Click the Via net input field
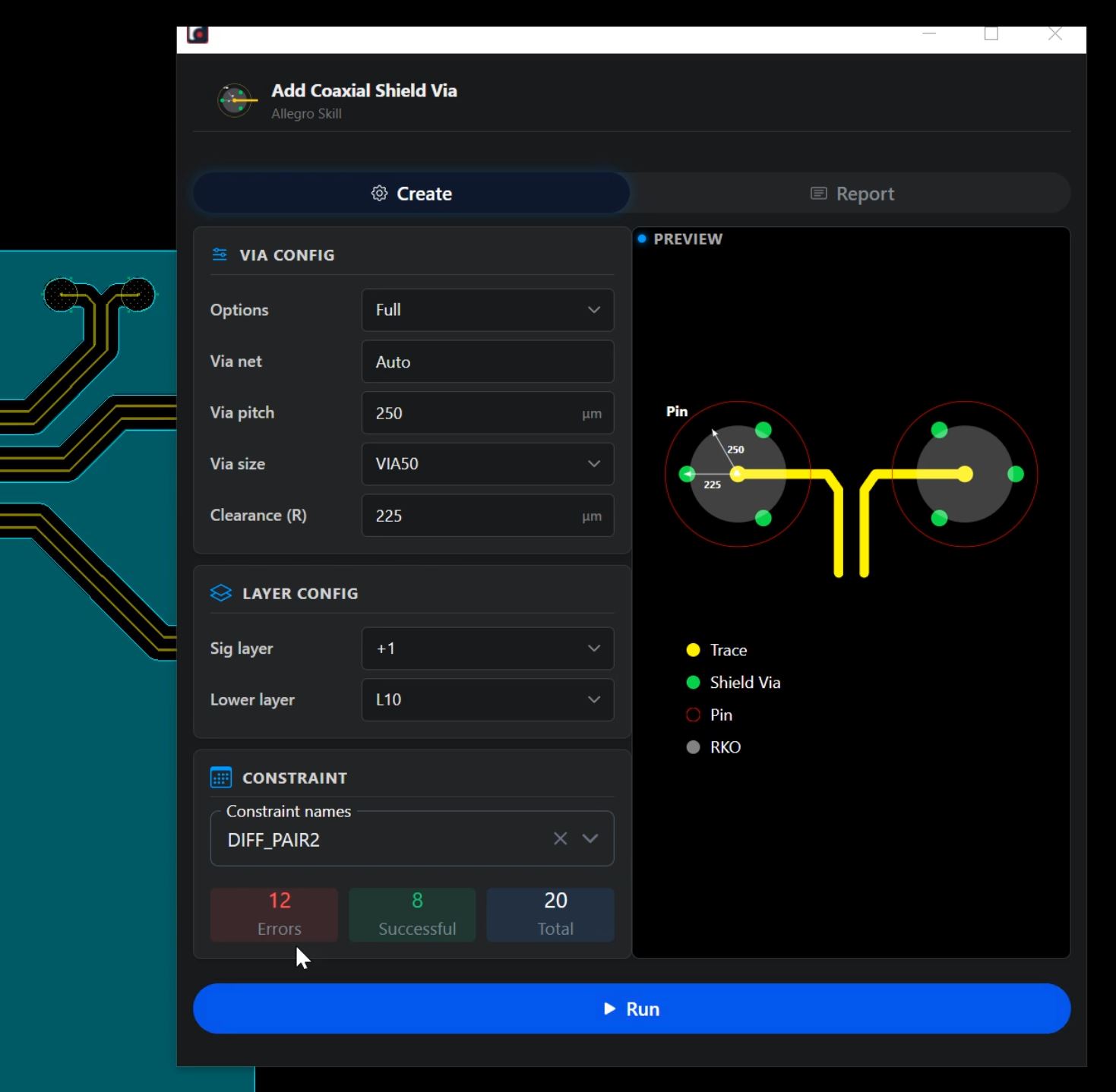Image resolution: width=1116 pixels, height=1092 pixels. pyautogui.click(x=488, y=361)
